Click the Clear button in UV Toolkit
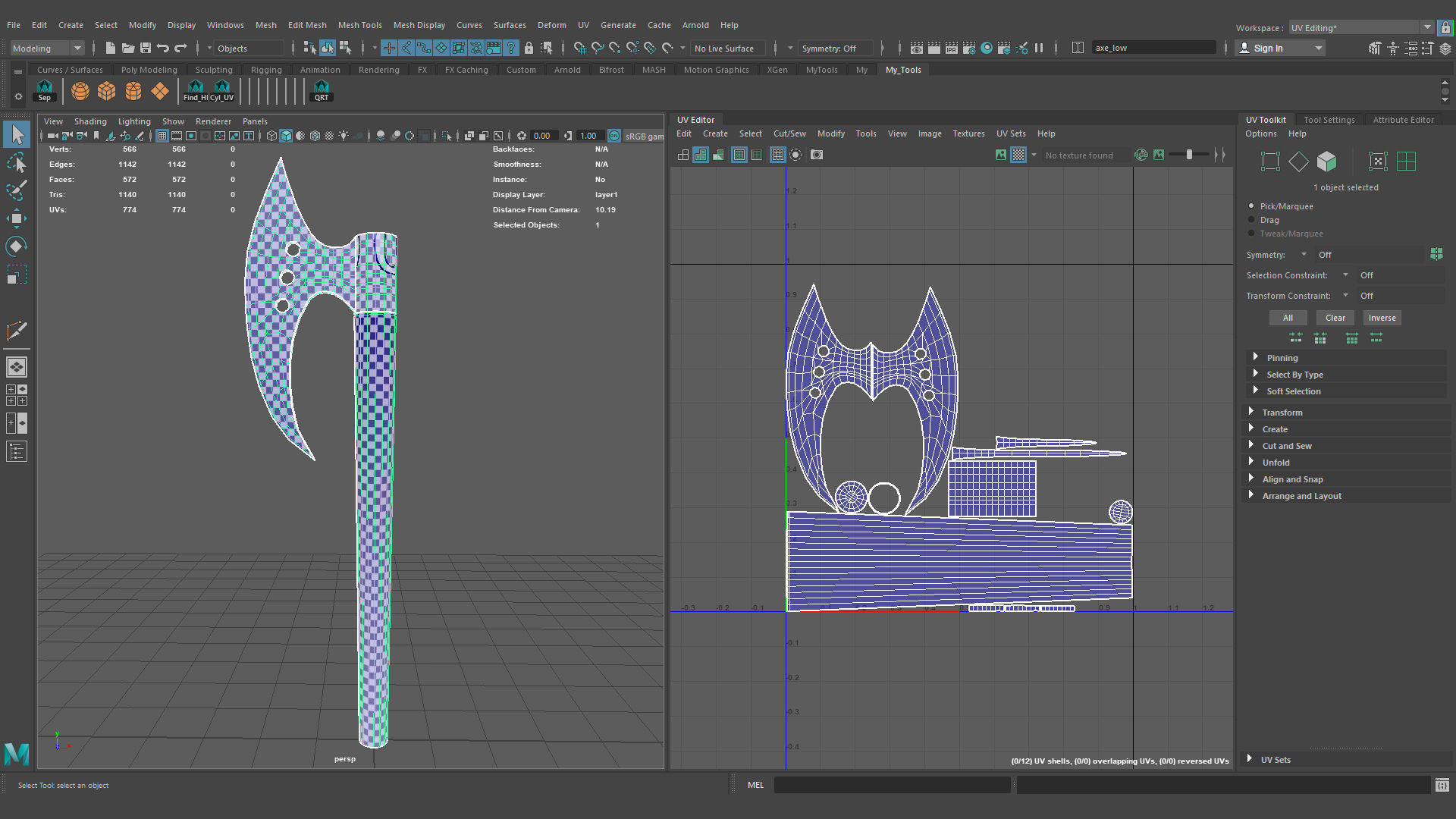Image resolution: width=1456 pixels, height=819 pixels. 1335,318
